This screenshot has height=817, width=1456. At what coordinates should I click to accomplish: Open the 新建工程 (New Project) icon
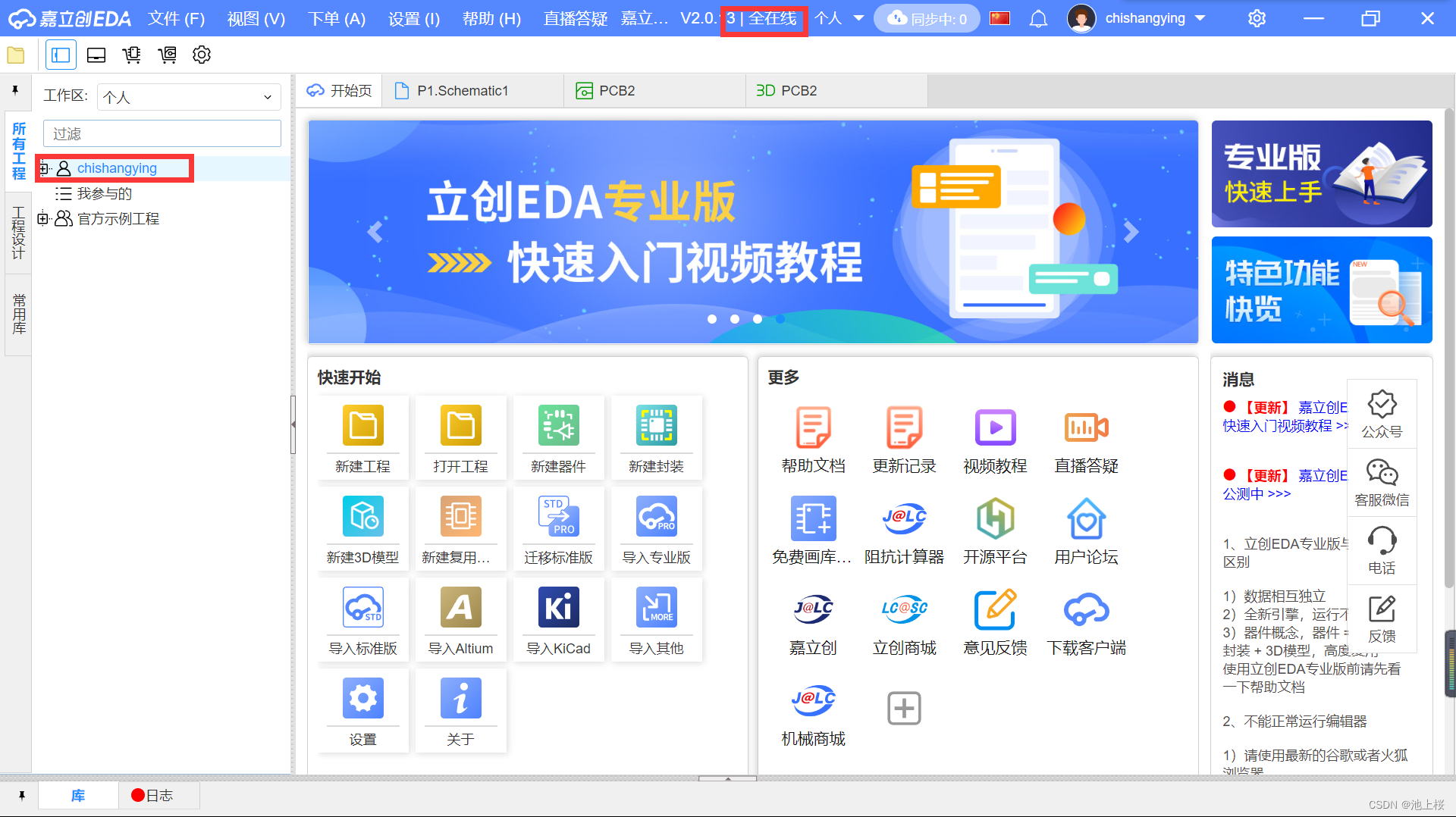coord(362,438)
